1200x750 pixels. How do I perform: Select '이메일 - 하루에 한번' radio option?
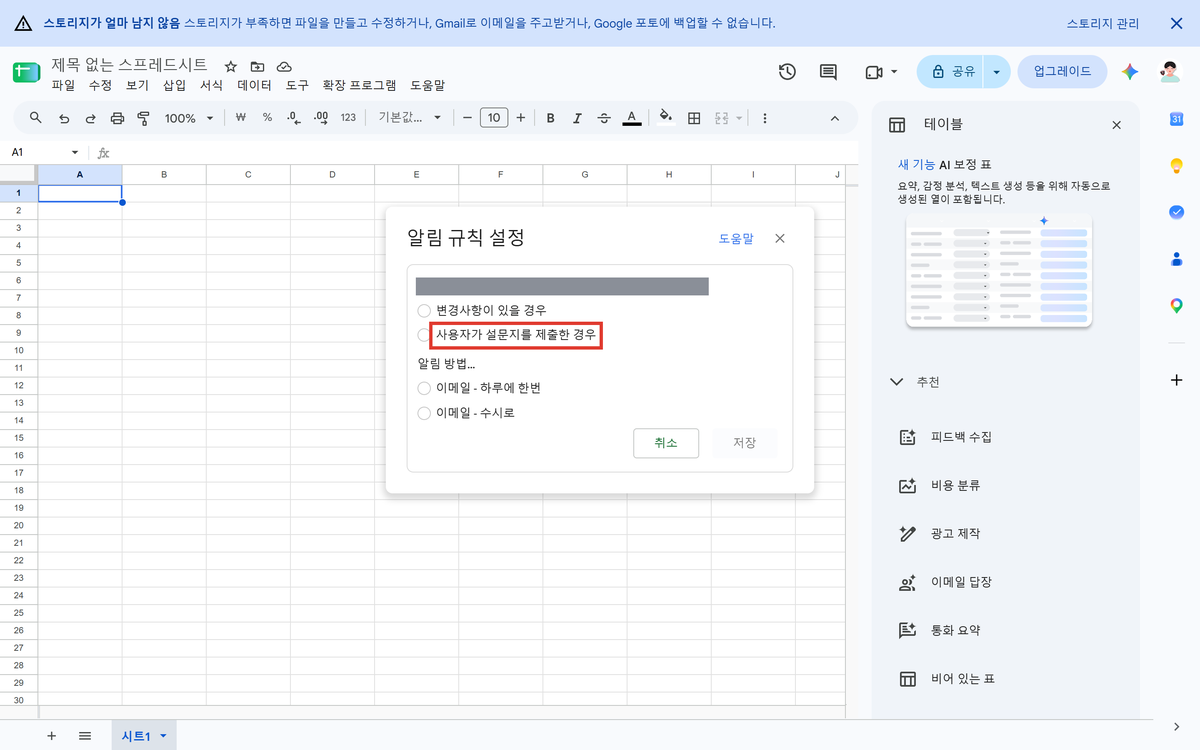424,387
